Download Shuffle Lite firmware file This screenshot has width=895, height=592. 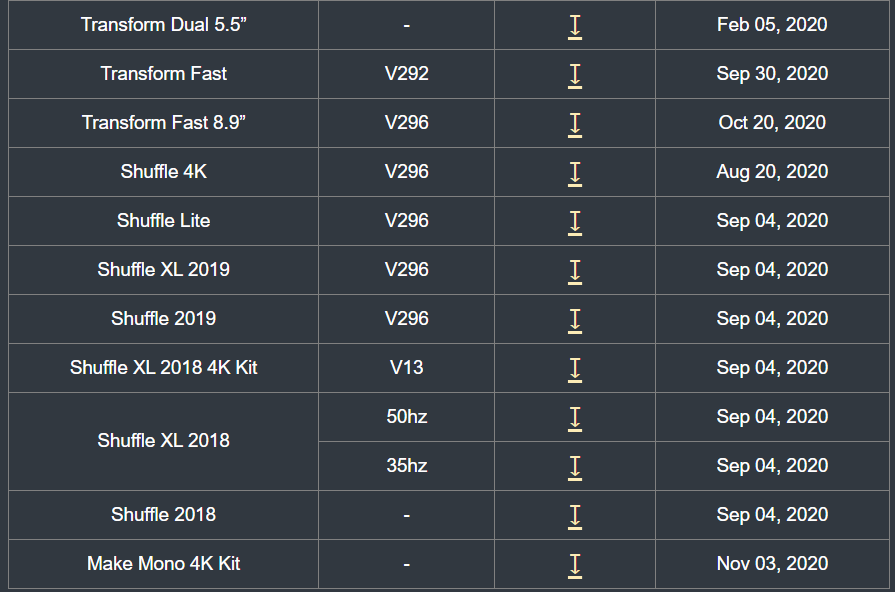click(x=575, y=223)
